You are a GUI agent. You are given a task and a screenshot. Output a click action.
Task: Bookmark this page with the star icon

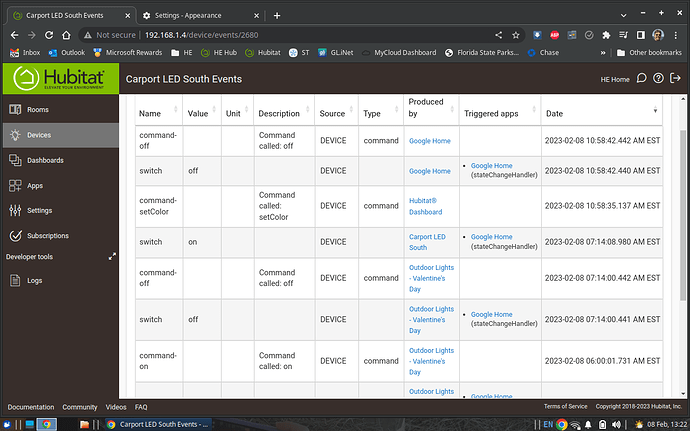pos(516,35)
